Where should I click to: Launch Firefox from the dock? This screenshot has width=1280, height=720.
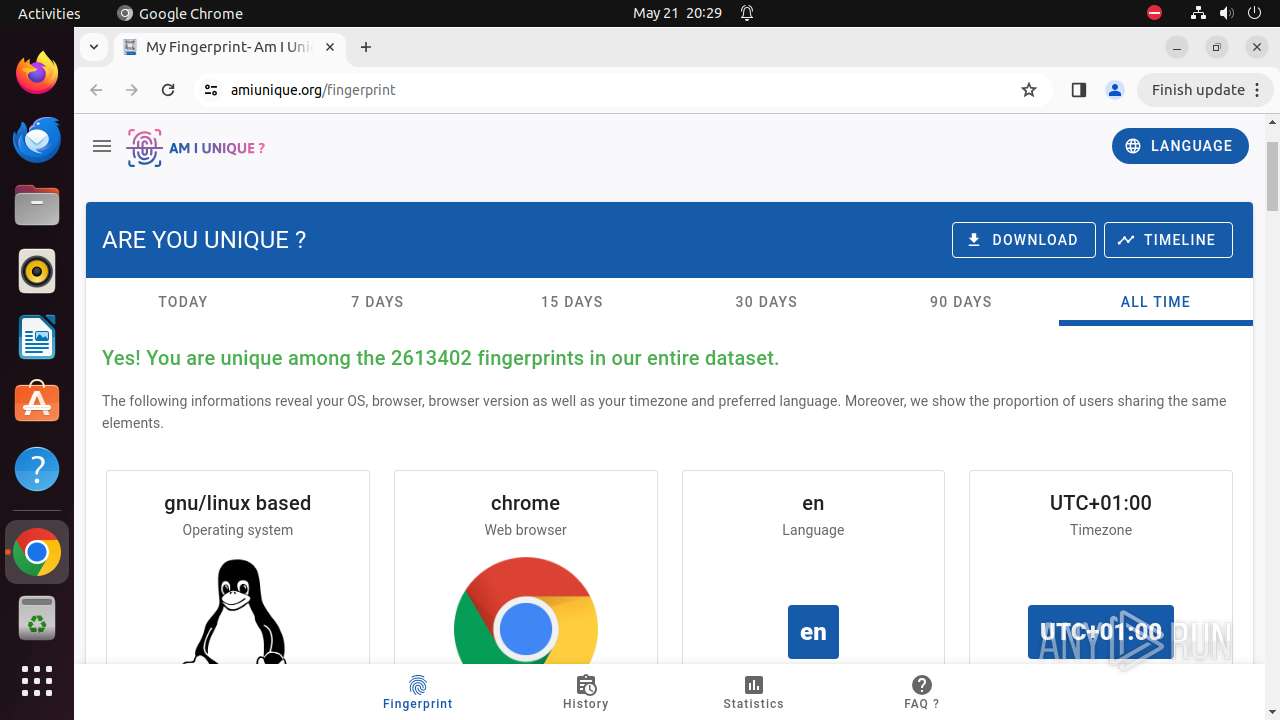(x=37, y=73)
